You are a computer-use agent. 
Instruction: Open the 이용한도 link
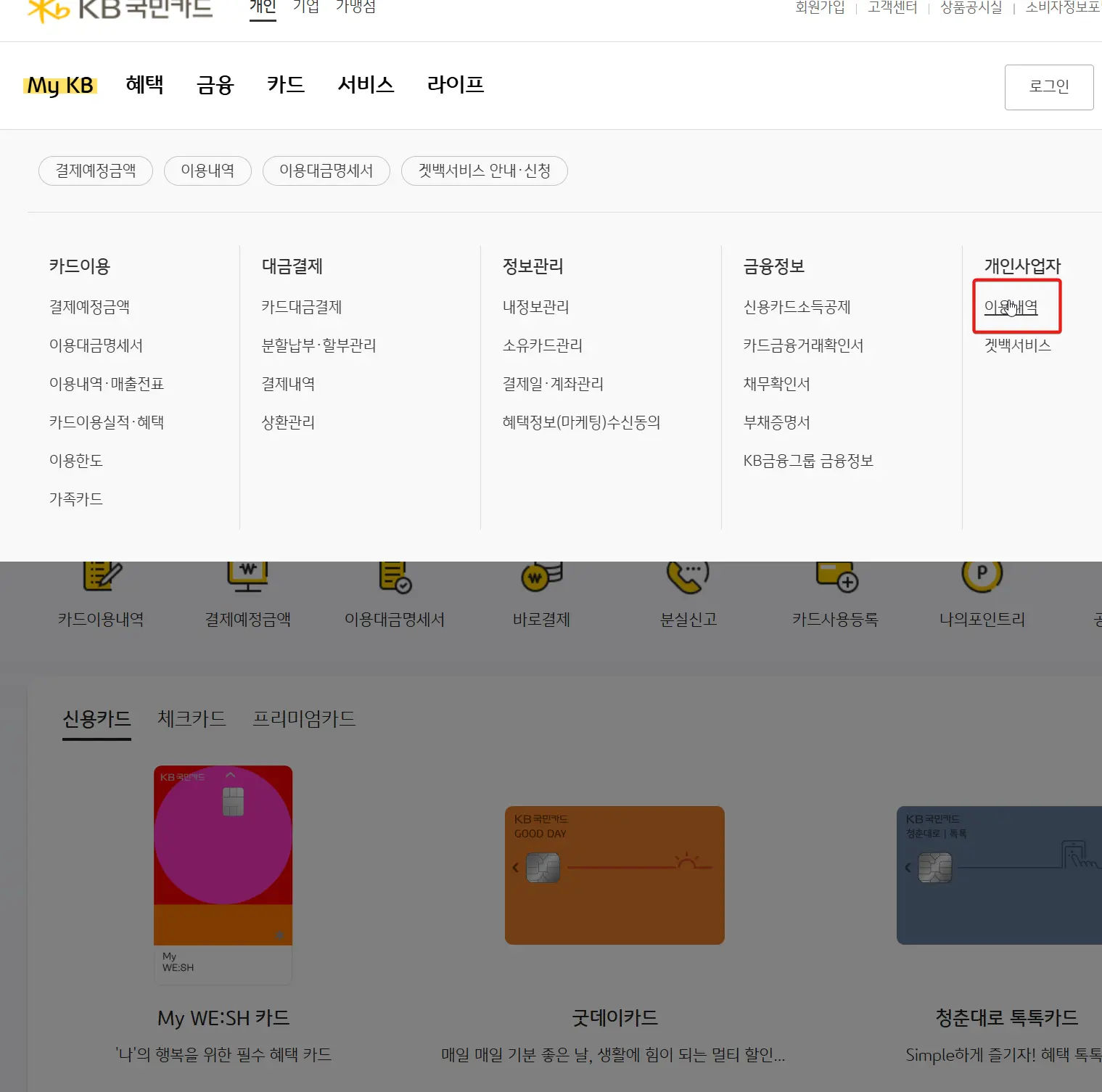[x=76, y=461]
